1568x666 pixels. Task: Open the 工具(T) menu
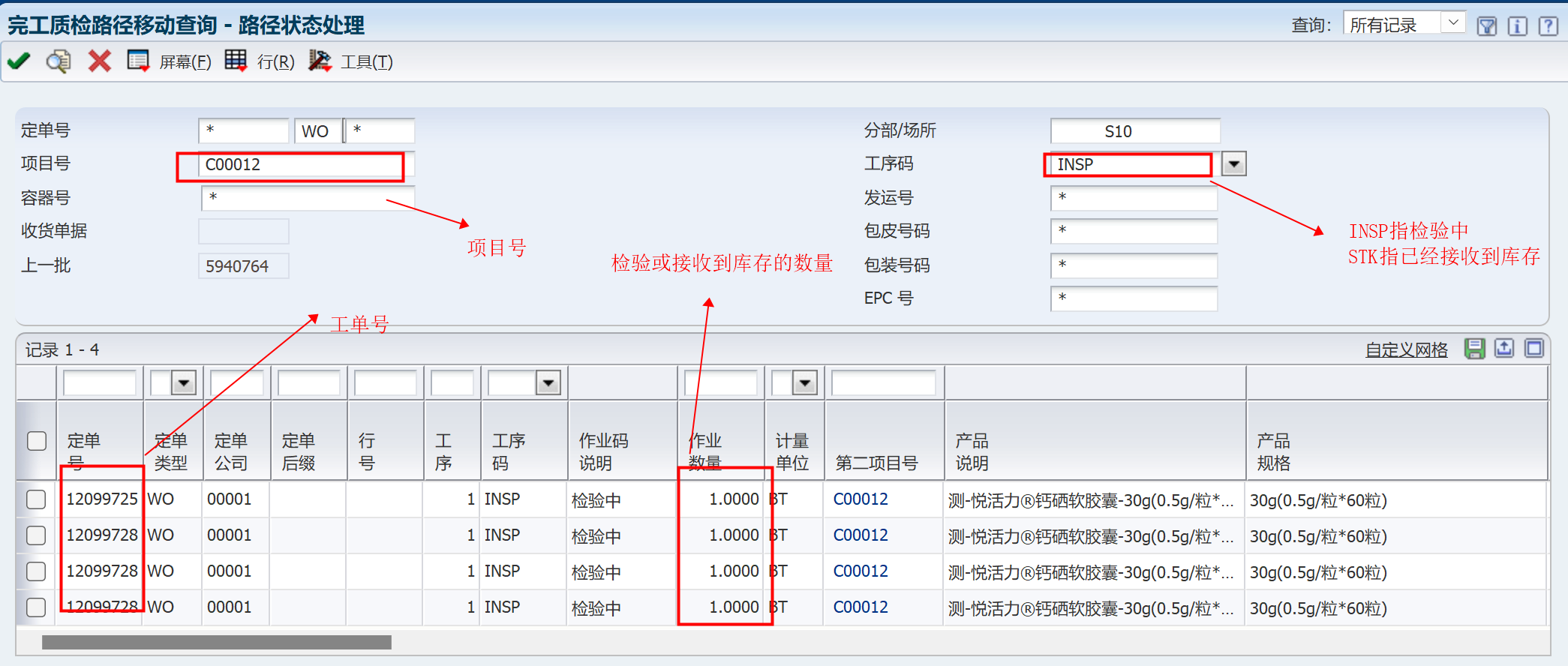pyautogui.click(x=367, y=62)
